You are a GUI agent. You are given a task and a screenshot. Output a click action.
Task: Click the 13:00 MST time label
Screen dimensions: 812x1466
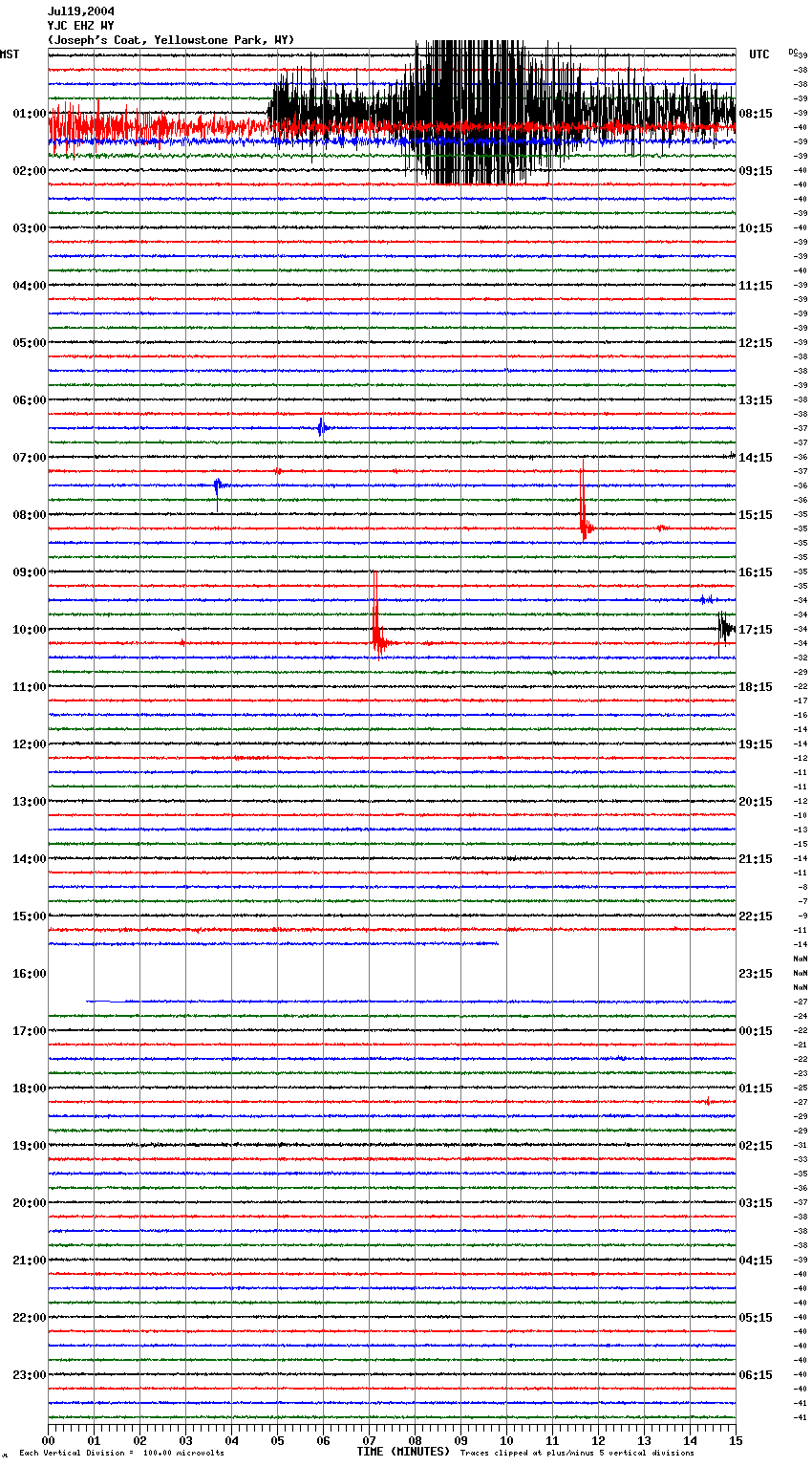tap(30, 802)
